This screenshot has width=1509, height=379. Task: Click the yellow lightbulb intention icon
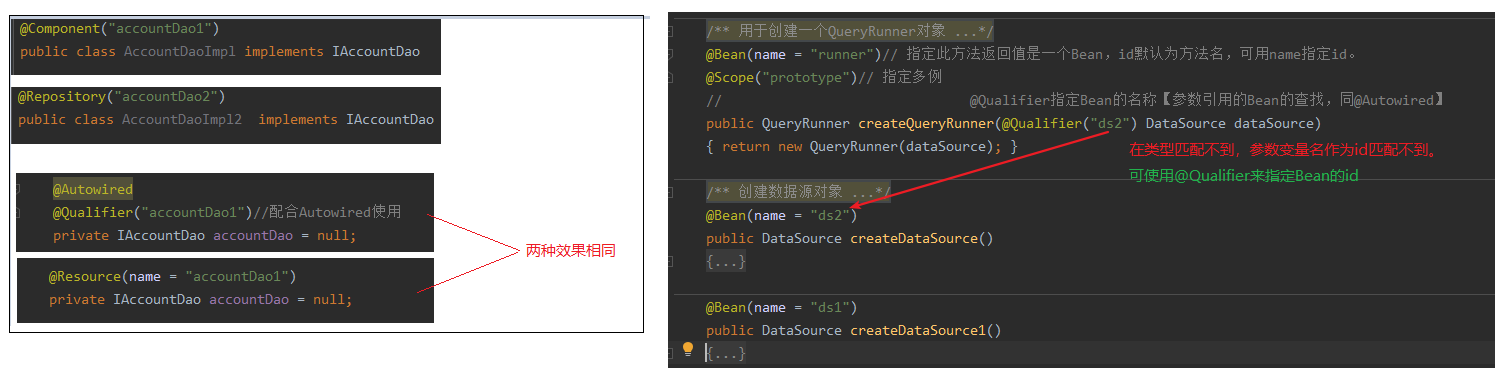[688, 349]
